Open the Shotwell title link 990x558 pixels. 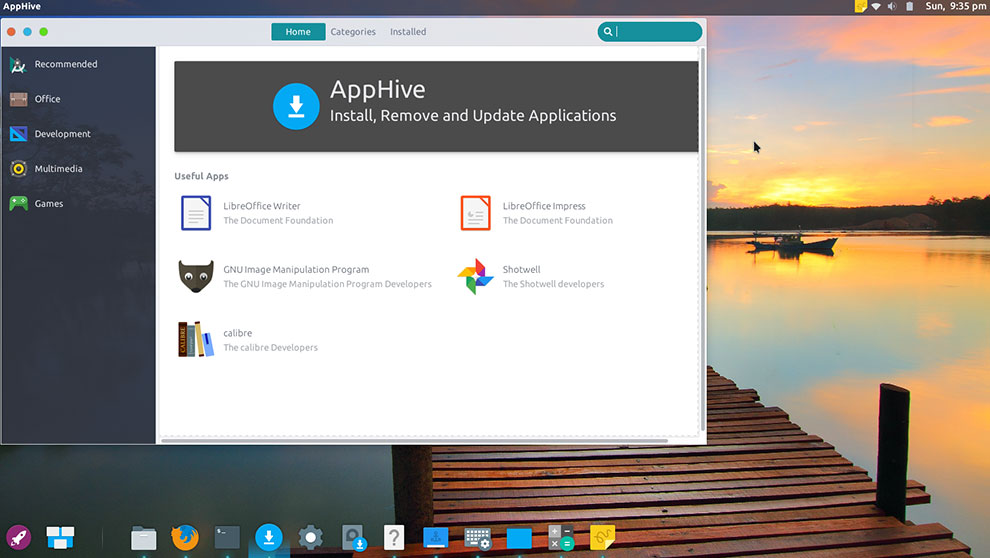pos(522,270)
